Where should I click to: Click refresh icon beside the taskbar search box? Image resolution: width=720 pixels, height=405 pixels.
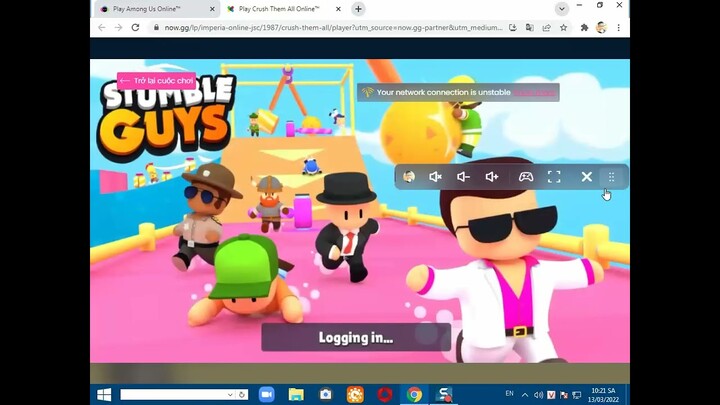point(242,394)
